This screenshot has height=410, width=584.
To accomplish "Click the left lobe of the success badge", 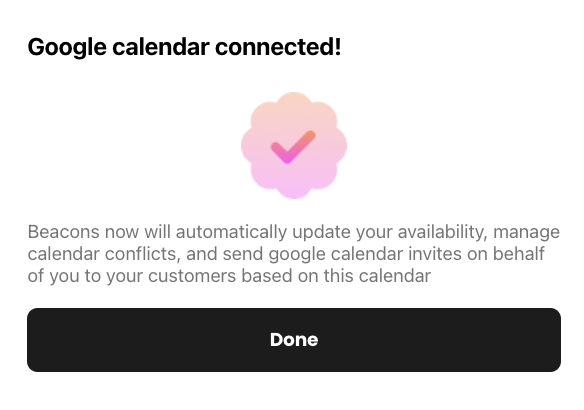I will pyautogui.click(x=250, y=145).
